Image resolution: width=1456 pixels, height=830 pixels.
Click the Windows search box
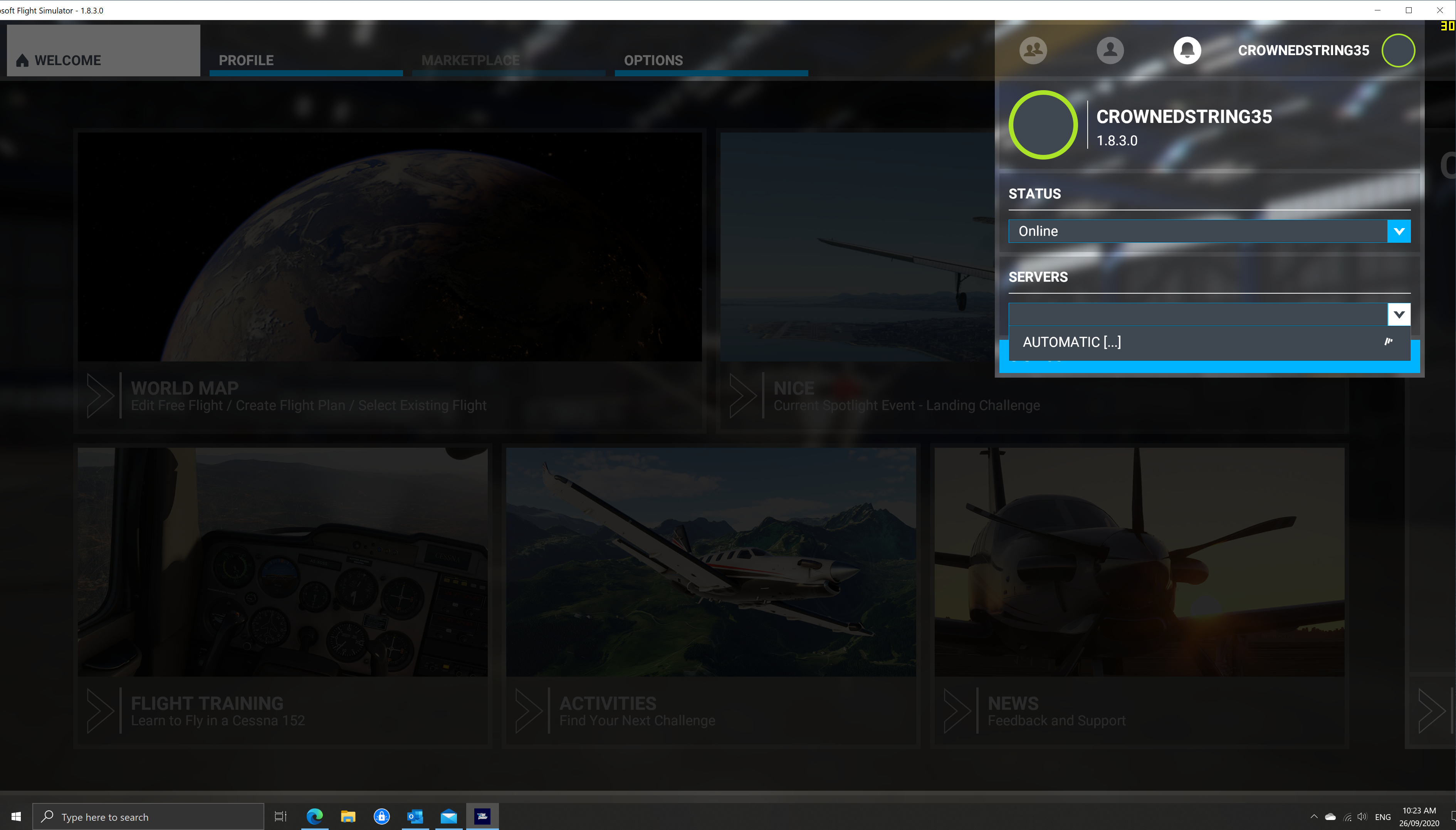[148, 816]
